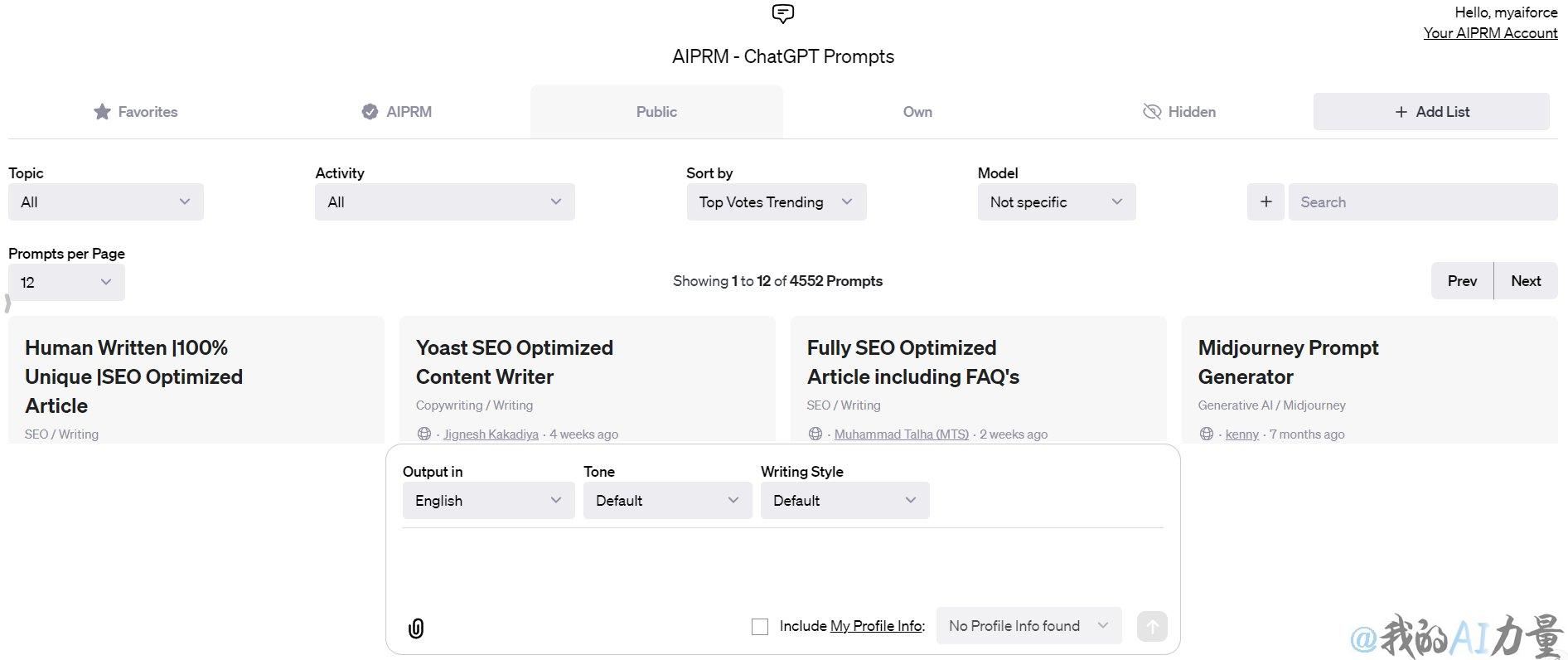1568x660 pixels.
Task: Open the Model Not specific dropdown
Action: [x=1057, y=201]
